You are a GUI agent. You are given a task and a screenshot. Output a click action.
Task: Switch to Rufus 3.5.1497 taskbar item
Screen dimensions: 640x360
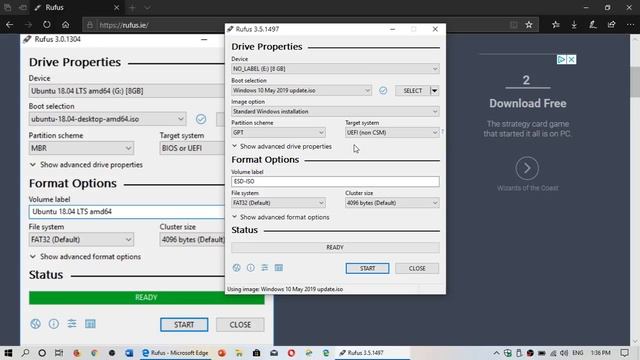pyautogui.click(x=371, y=353)
